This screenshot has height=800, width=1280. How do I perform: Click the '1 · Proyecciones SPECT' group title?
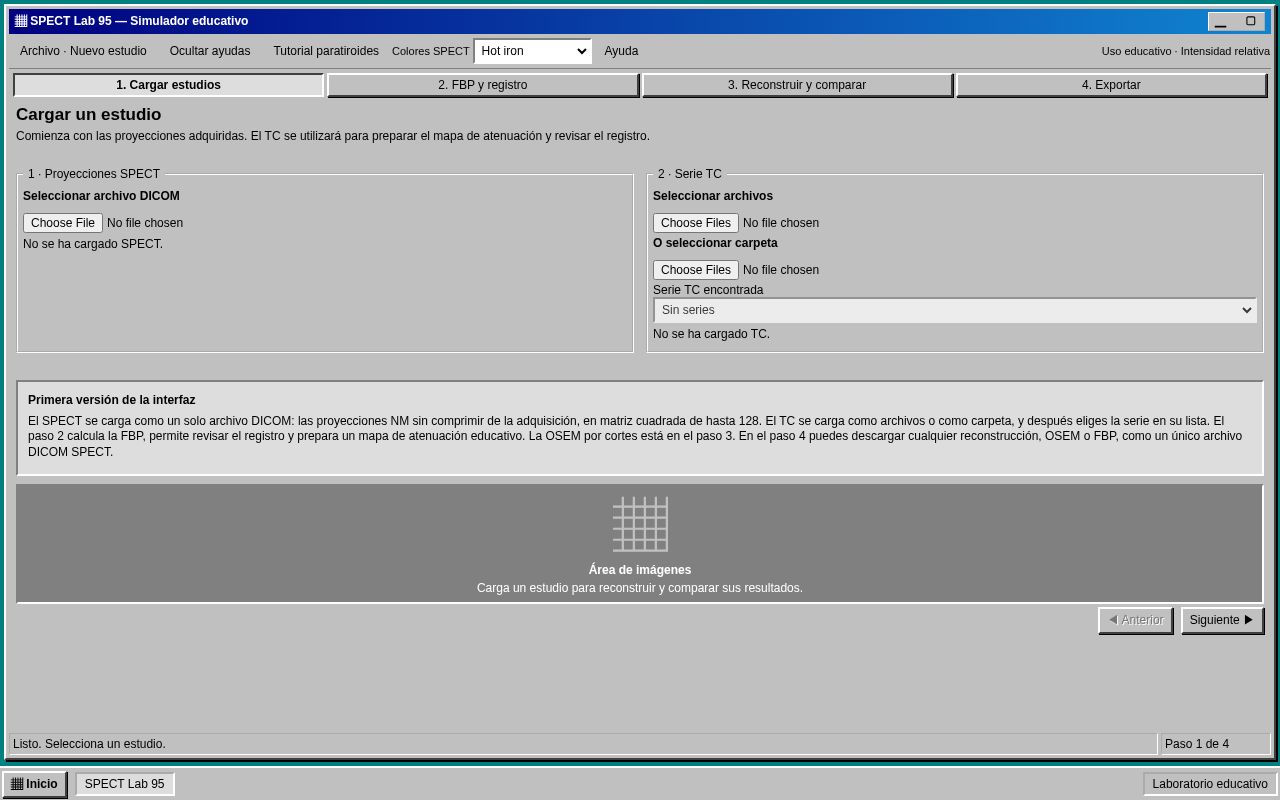[x=94, y=174]
